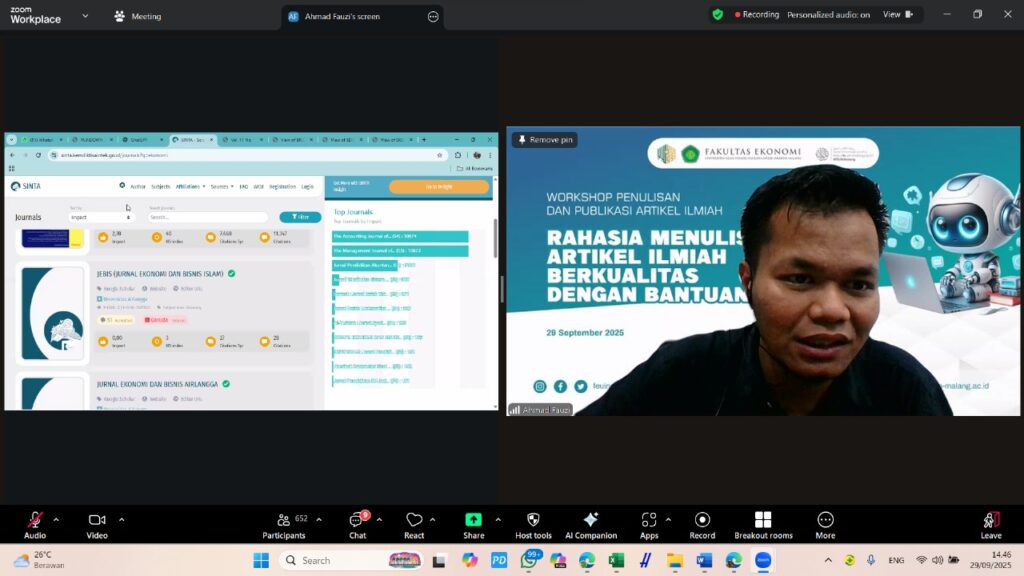Open the Zoom Workplace dropdown chevron
This screenshot has height=576, width=1024.
tap(84, 16)
